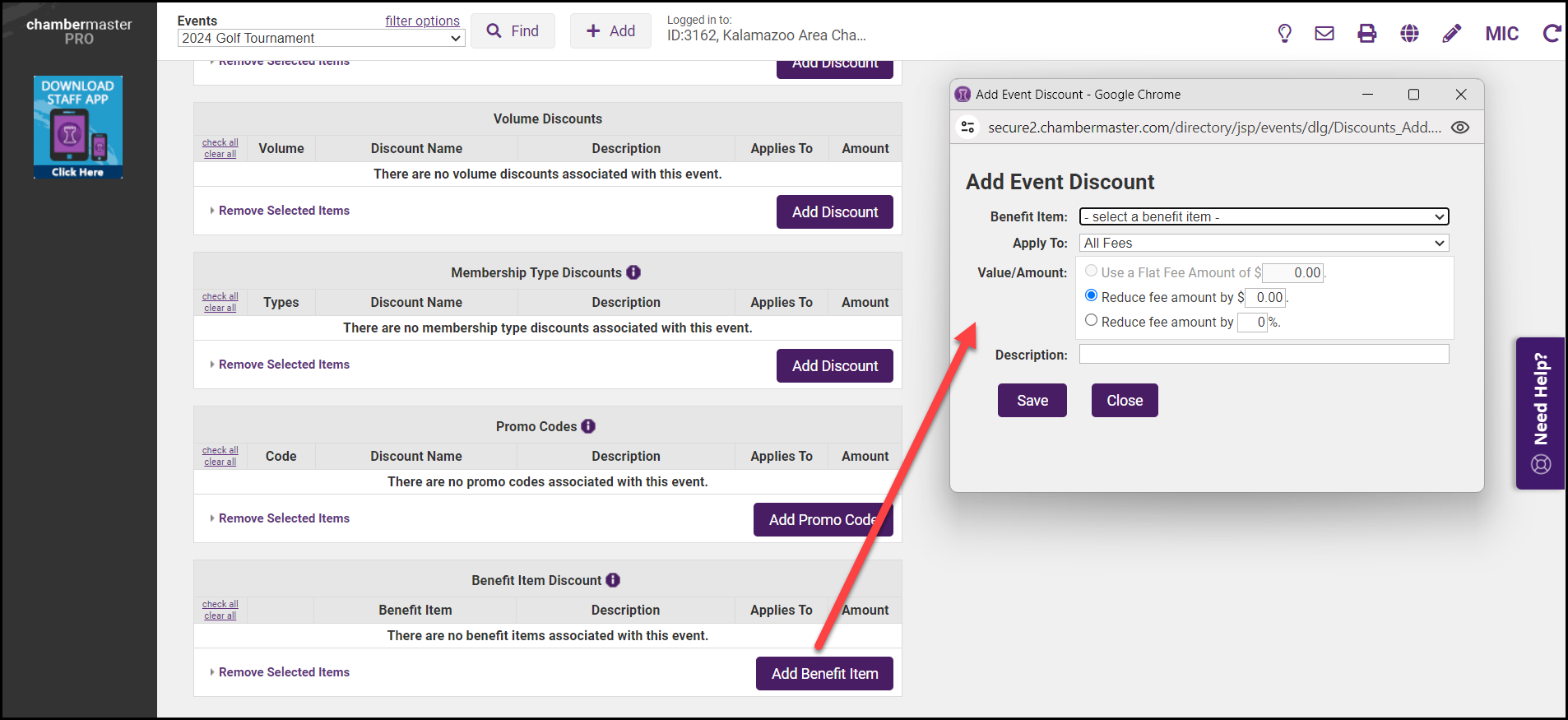
Task: Click the Add Benefit Item button
Action: click(x=824, y=673)
